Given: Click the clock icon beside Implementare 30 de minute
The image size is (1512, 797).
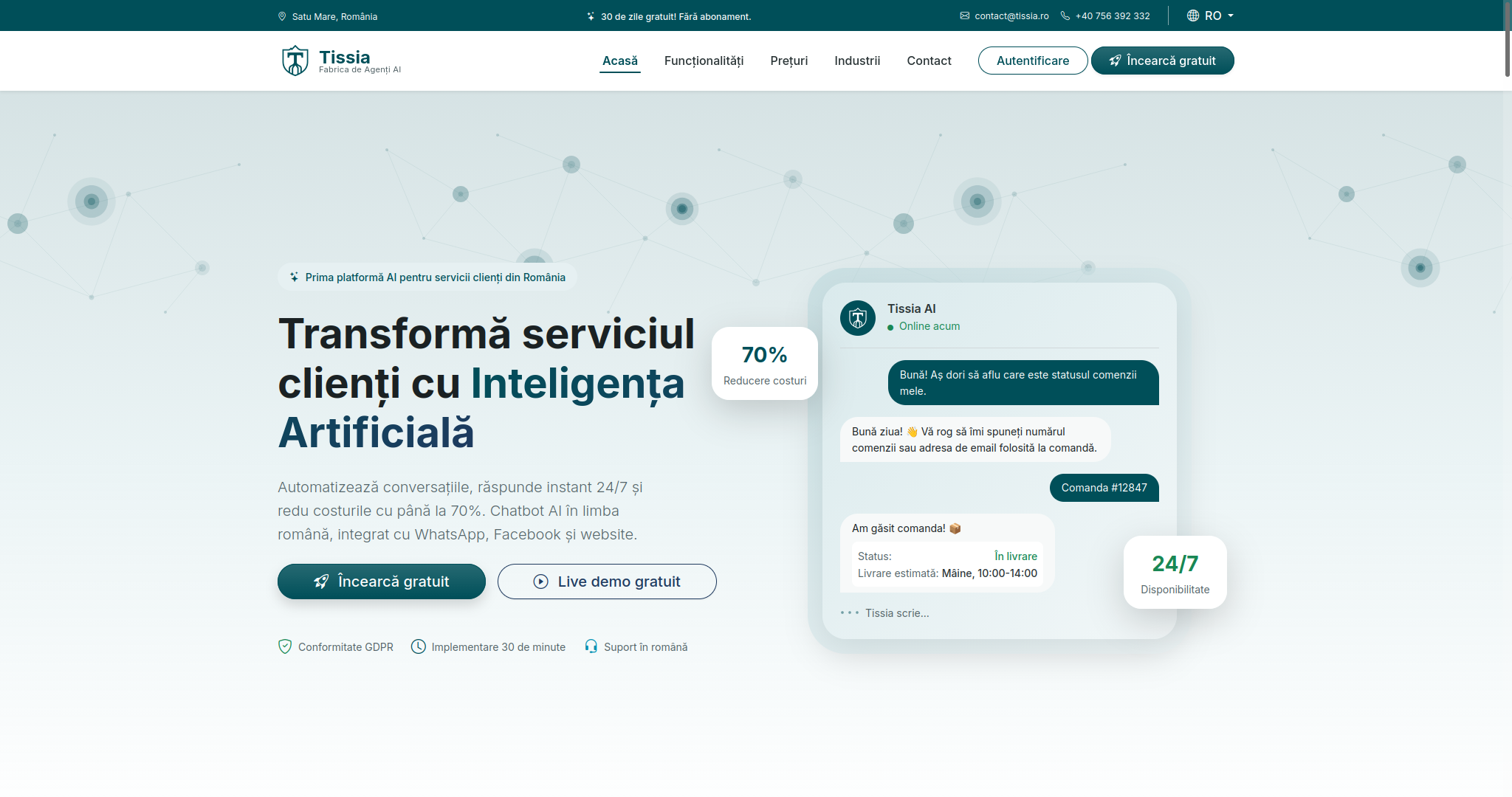Looking at the screenshot, I should [x=419, y=646].
